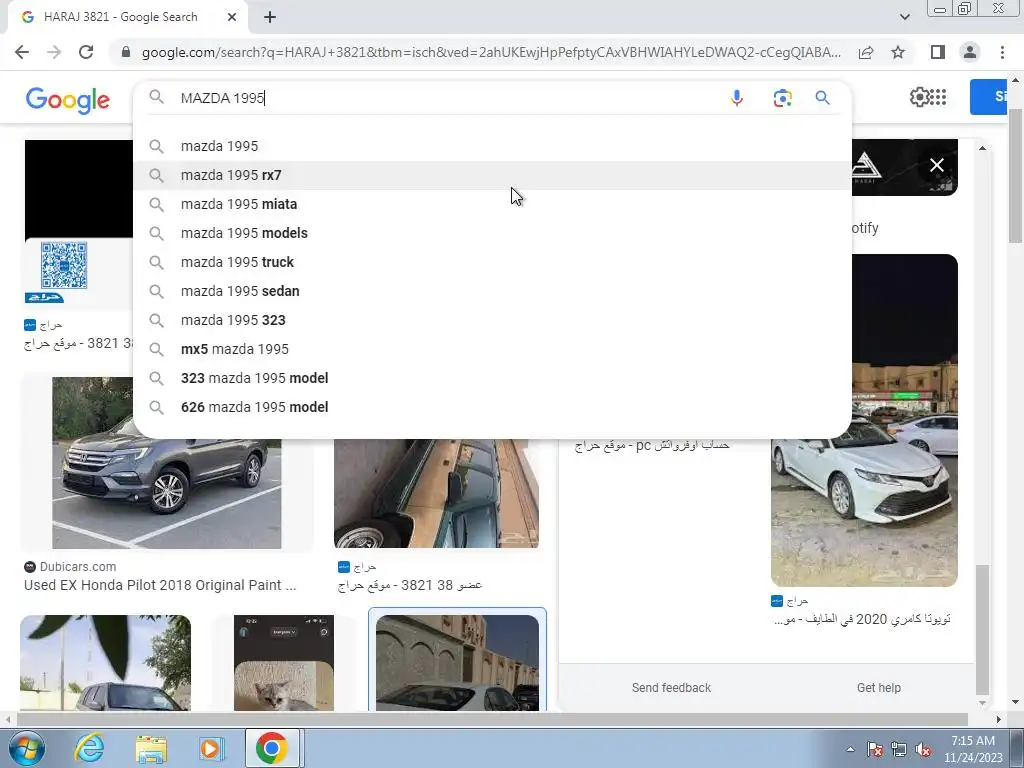Open the Dubicars.com source link
The image size is (1024, 768).
tap(71, 567)
